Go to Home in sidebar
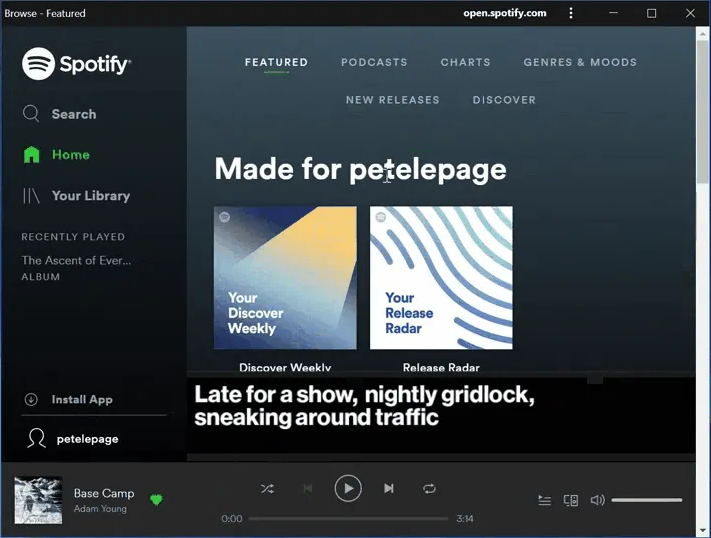 click(x=58, y=155)
